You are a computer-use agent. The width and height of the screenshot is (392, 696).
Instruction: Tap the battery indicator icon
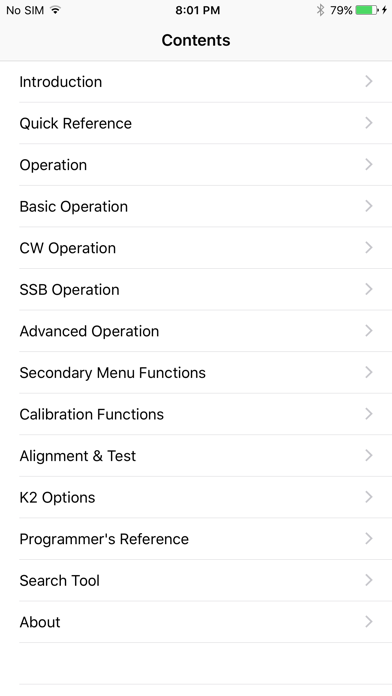pyautogui.click(x=368, y=10)
